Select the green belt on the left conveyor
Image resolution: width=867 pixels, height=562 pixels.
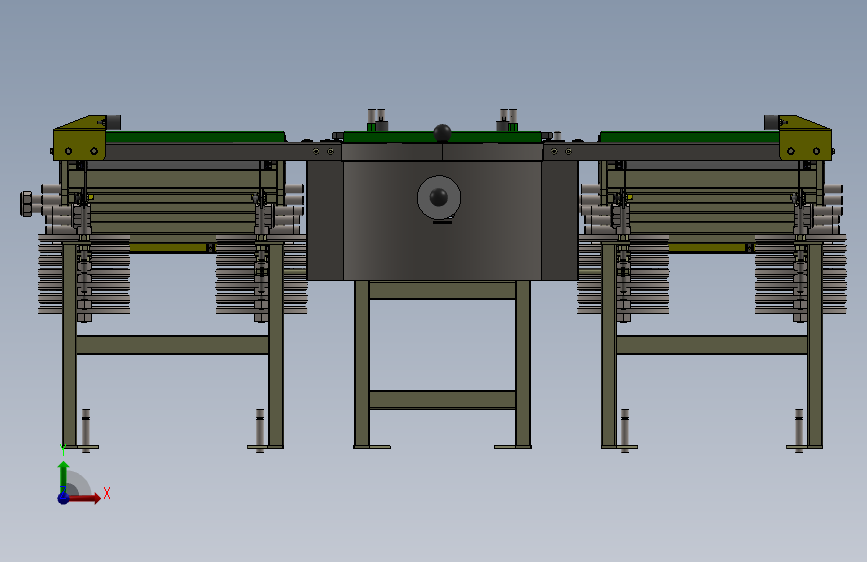click(x=195, y=137)
